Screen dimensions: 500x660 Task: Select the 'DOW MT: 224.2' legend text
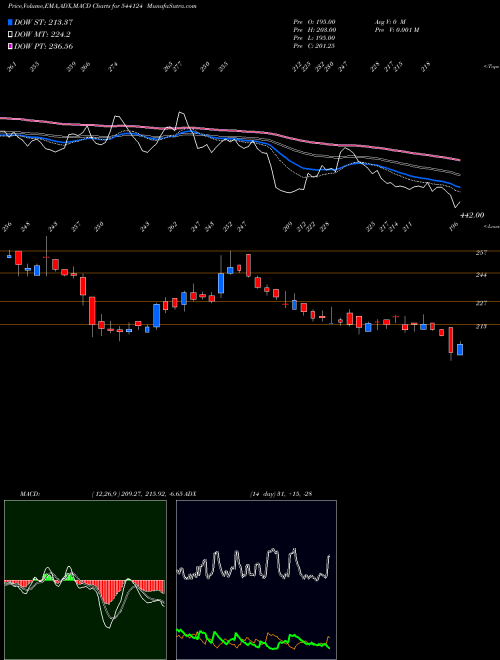(x=43, y=35)
